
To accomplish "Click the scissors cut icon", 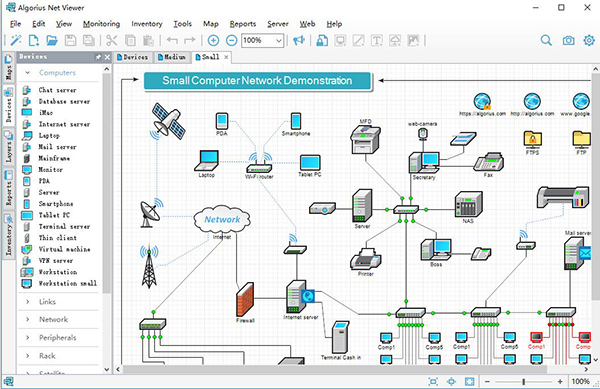I will [111, 40].
